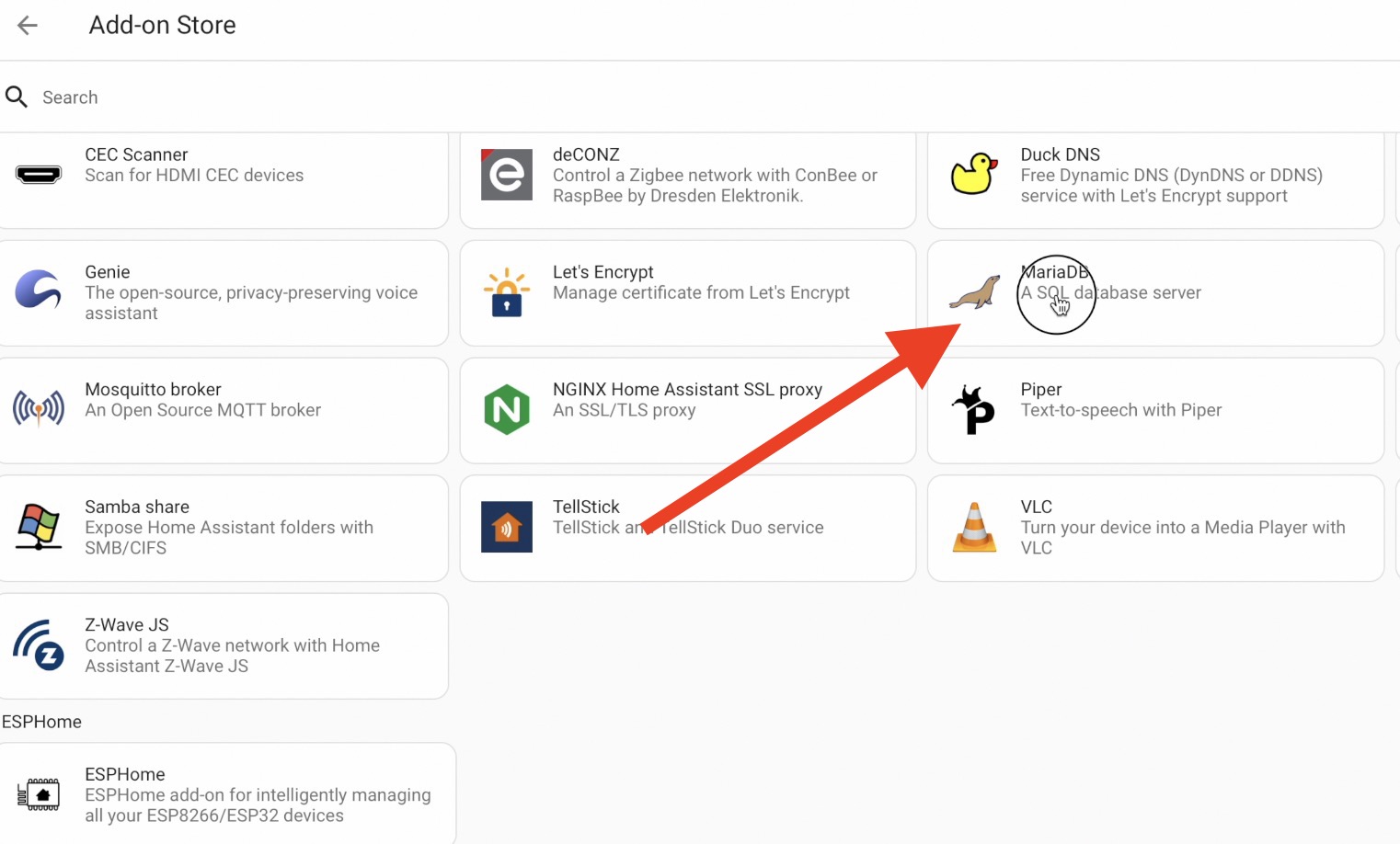Open the CEC Scanner add-on title

[136, 154]
